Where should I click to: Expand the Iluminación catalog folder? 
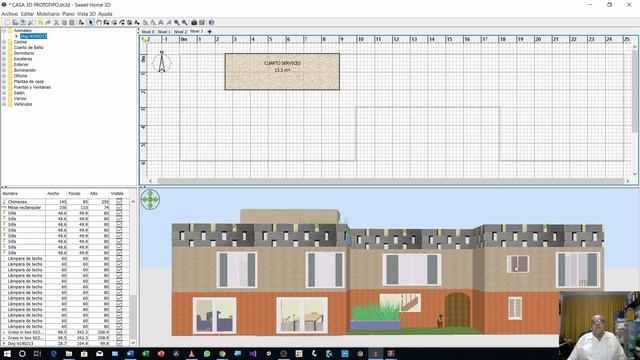(4, 70)
